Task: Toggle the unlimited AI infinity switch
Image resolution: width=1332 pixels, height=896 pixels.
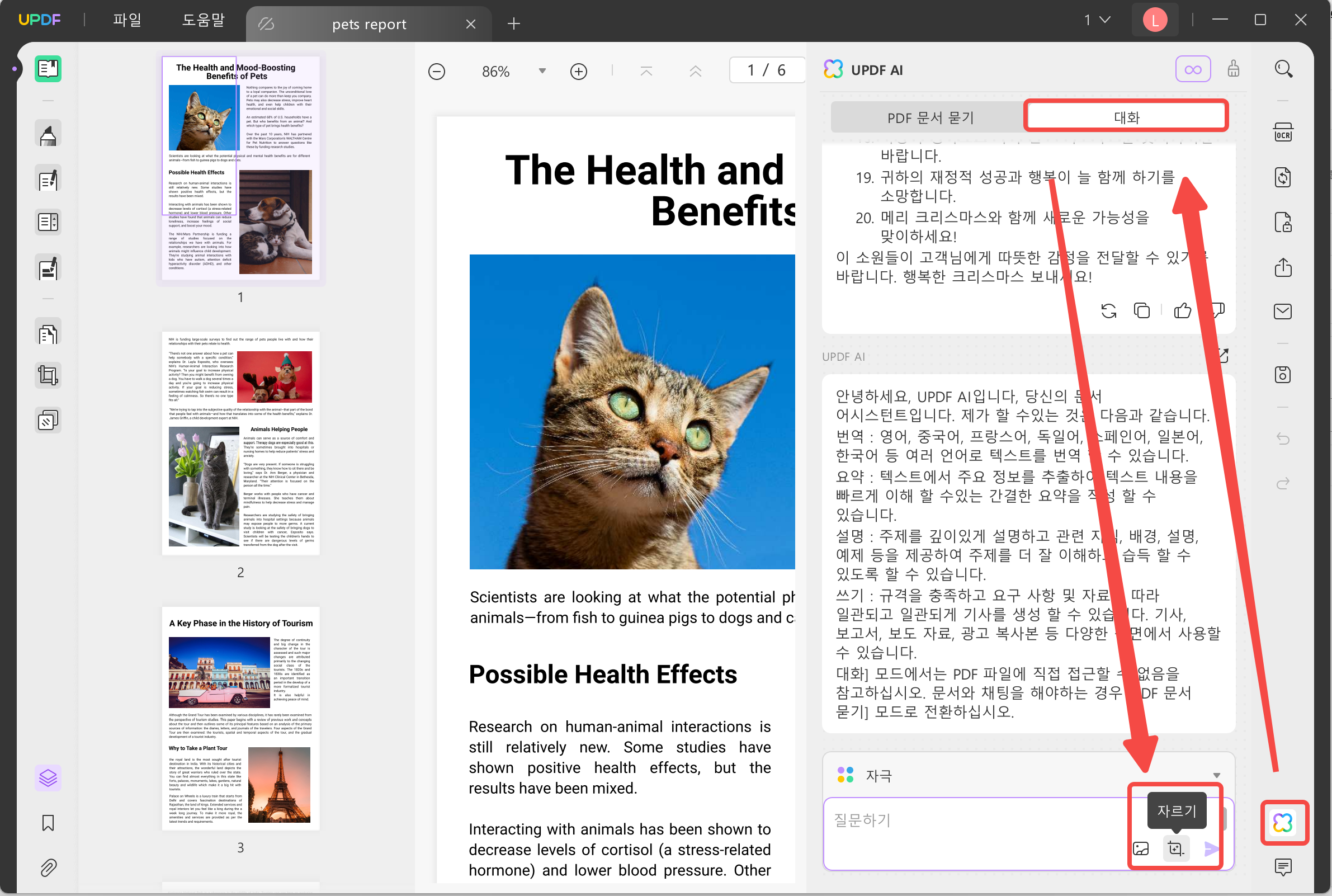Action: [1193, 69]
